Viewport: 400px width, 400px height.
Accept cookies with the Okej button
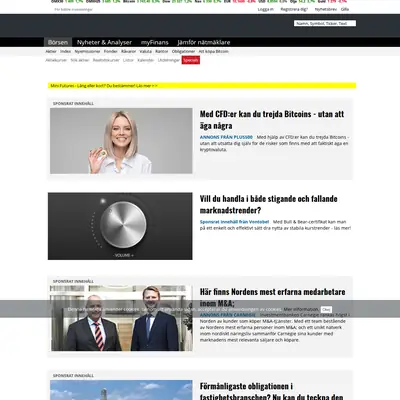pyautogui.click(x=326, y=310)
